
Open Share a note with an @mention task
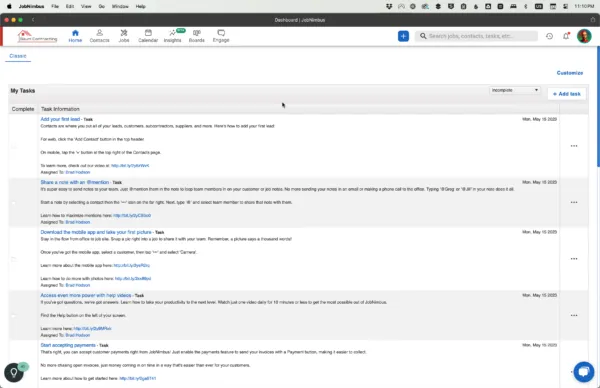click(75, 182)
